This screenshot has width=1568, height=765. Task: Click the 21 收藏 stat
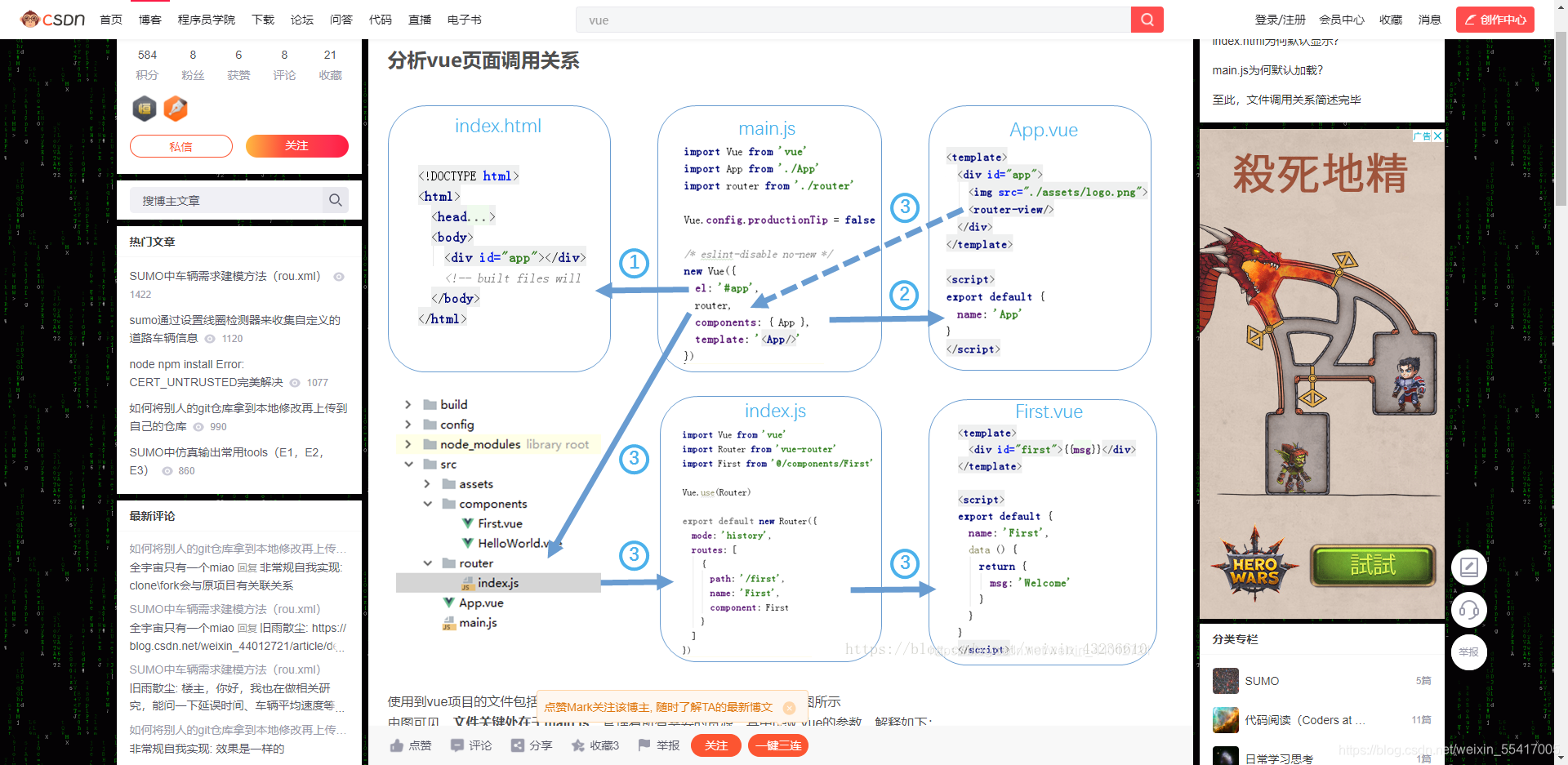pyautogui.click(x=330, y=64)
